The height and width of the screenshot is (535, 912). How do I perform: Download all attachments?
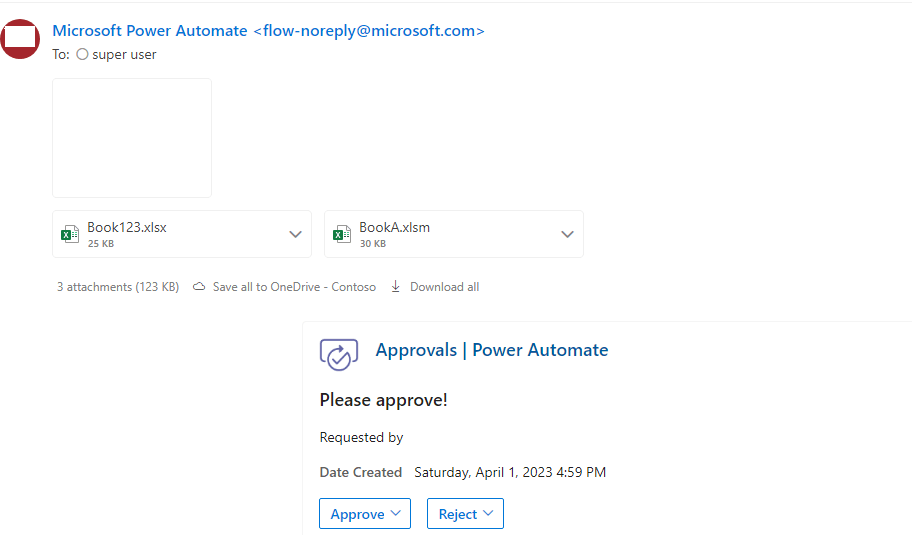(x=444, y=287)
